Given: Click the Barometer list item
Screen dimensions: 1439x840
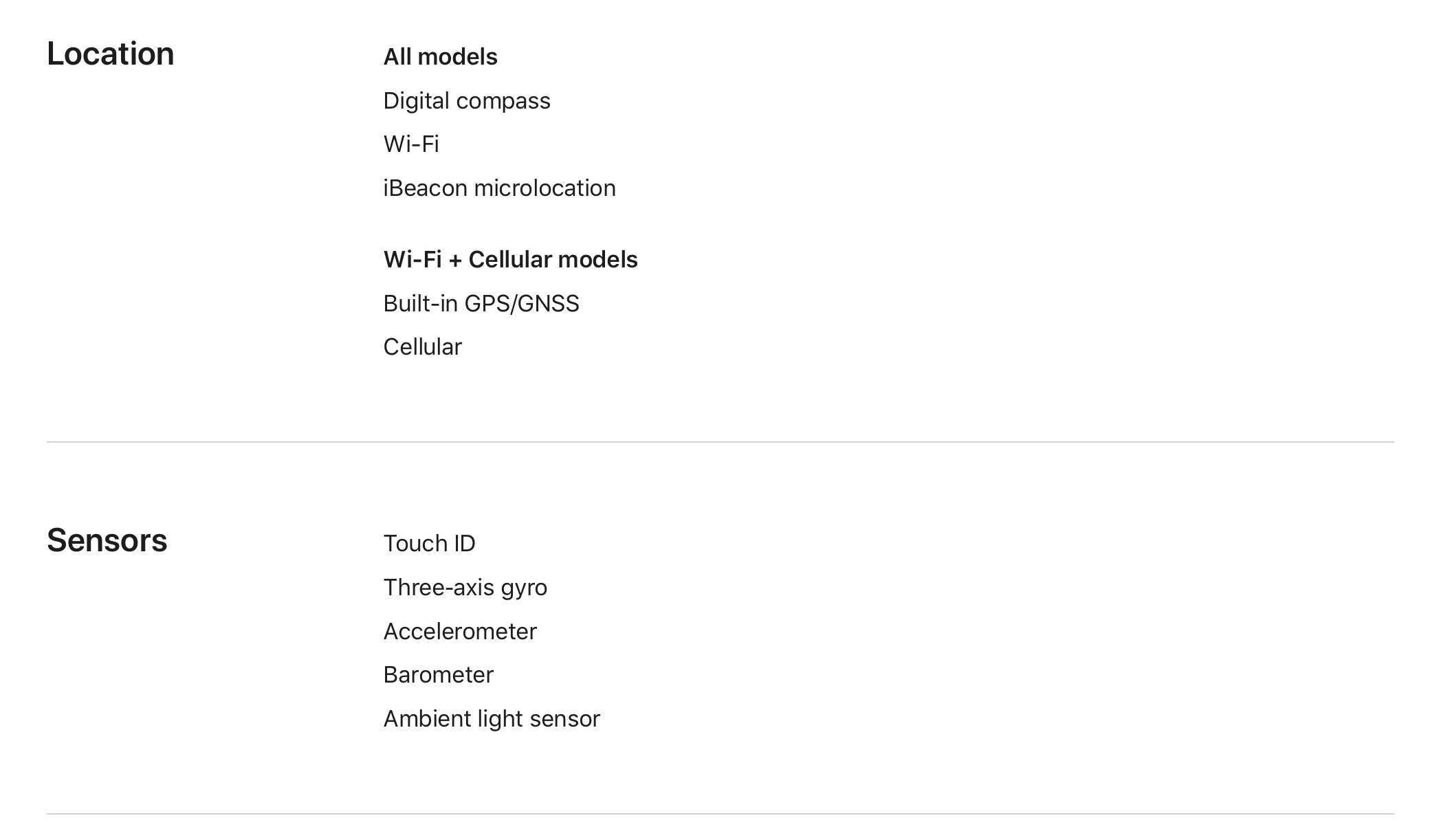Looking at the screenshot, I should (438, 675).
